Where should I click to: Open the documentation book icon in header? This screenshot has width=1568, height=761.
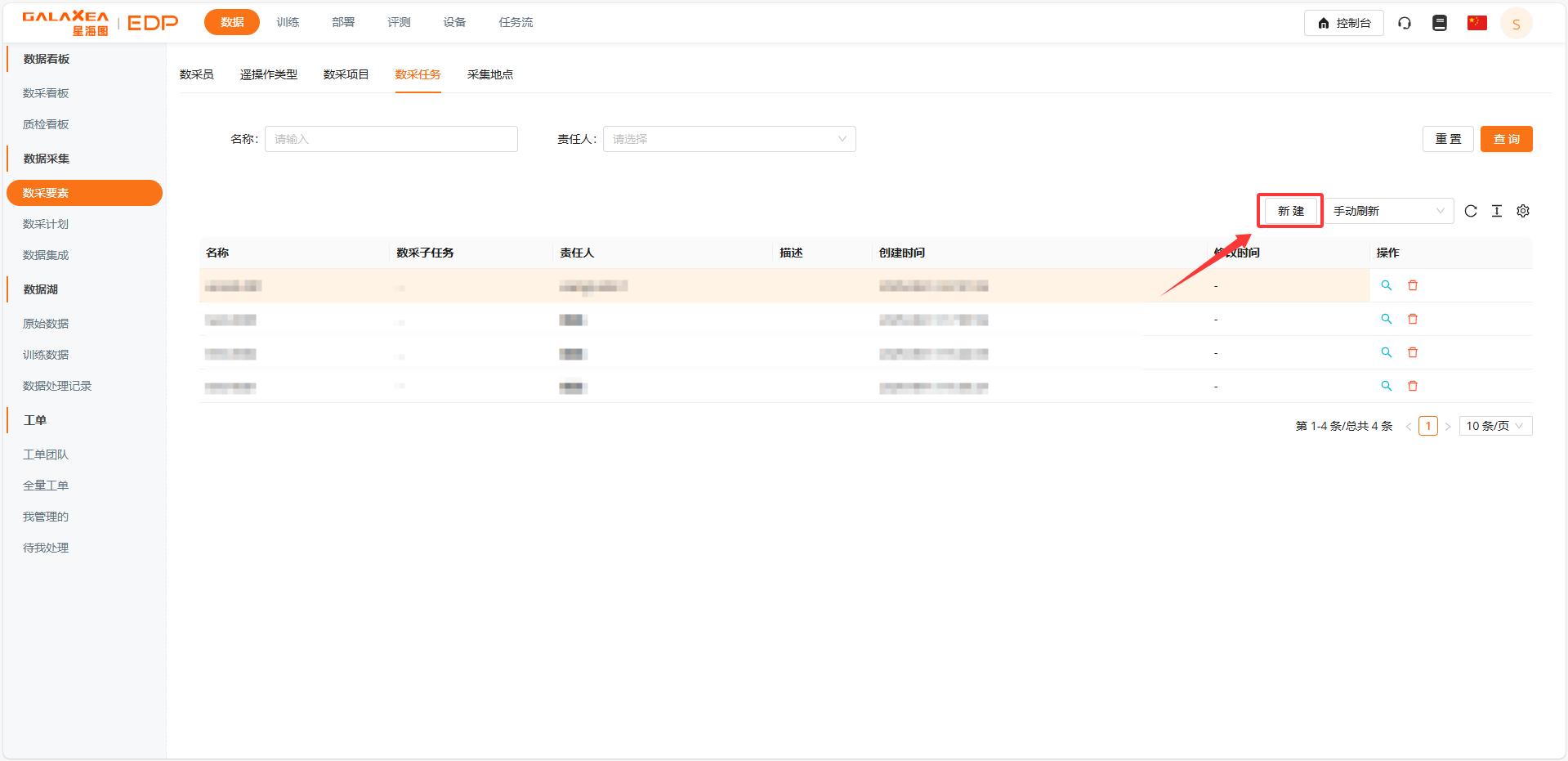click(x=1439, y=23)
